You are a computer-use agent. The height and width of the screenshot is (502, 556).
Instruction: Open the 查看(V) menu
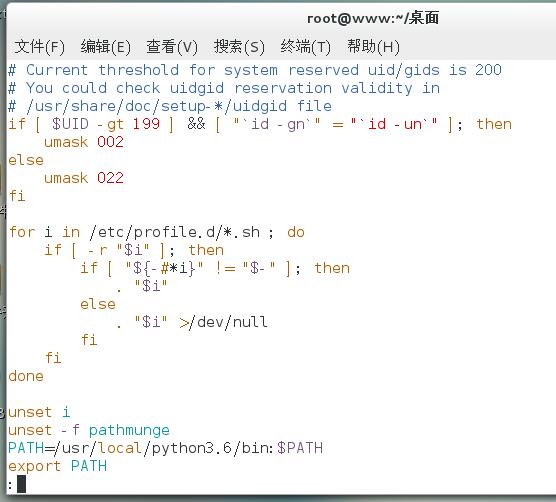tap(172, 46)
